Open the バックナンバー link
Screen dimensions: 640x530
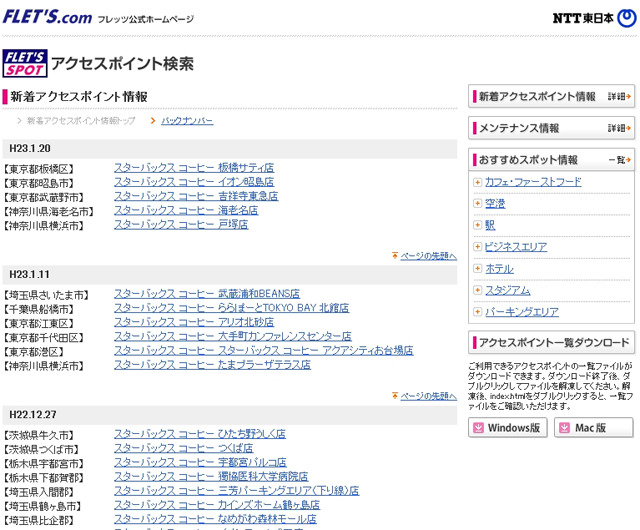point(187,121)
